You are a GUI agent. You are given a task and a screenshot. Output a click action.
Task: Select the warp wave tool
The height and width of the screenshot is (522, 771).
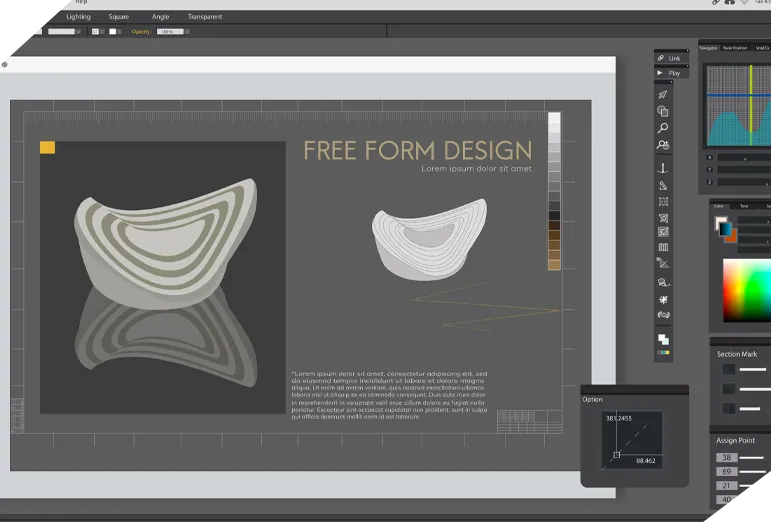(663, 315)
